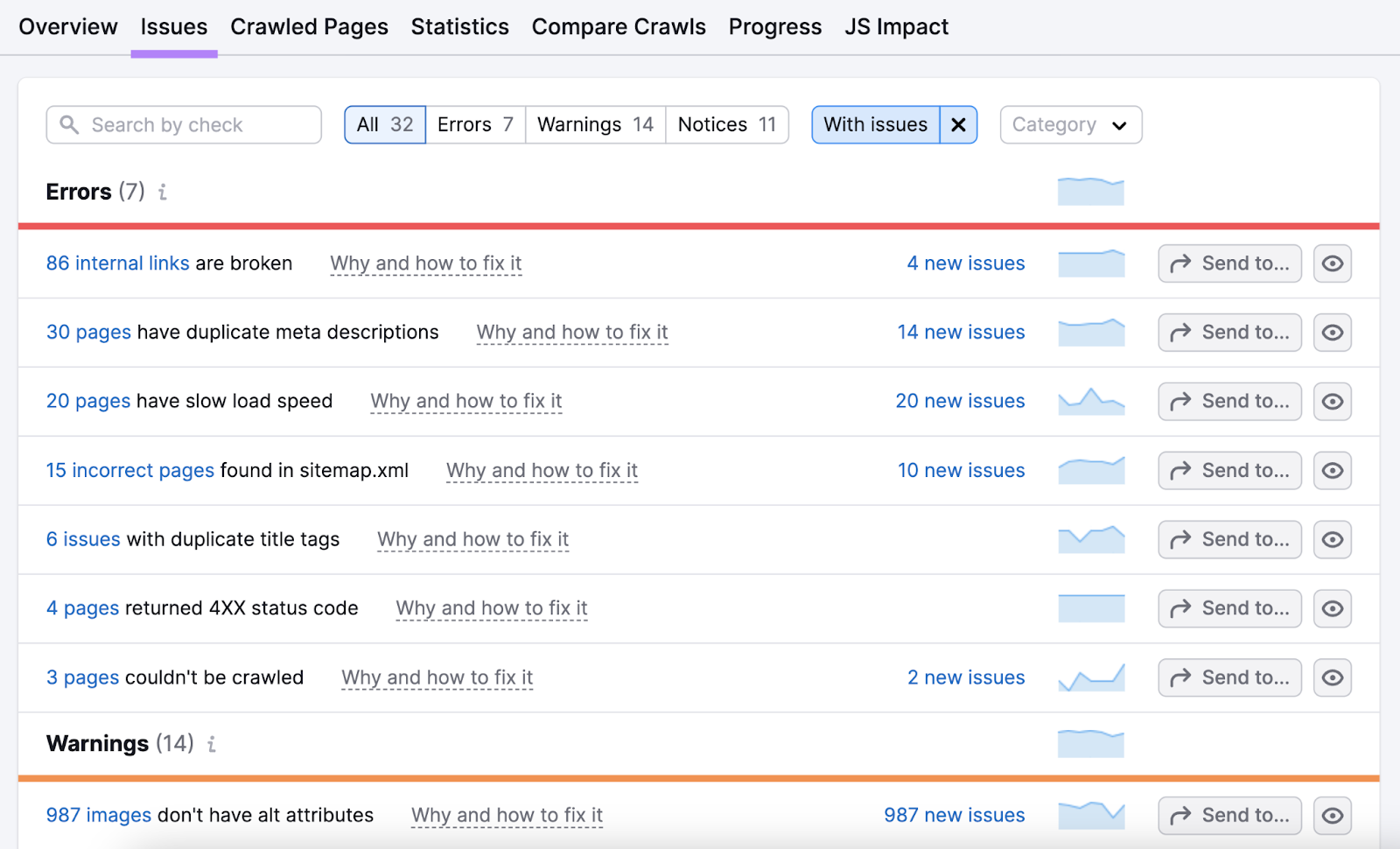The height and width of the screenshot is (849, 1400).
Task: Click the info icon next to Errors heading
Action: pos(163,192)
